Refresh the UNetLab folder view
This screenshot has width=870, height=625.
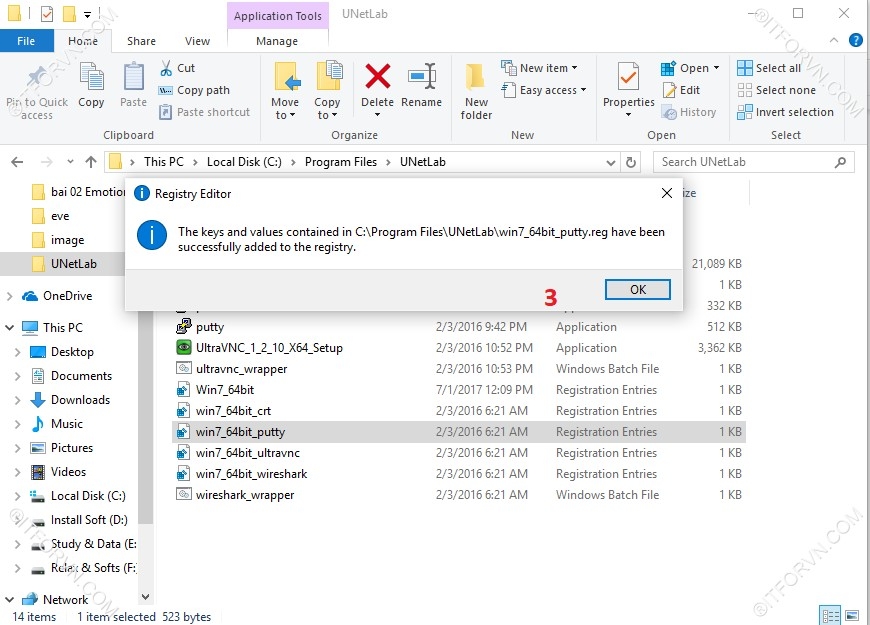coord(631,162)
